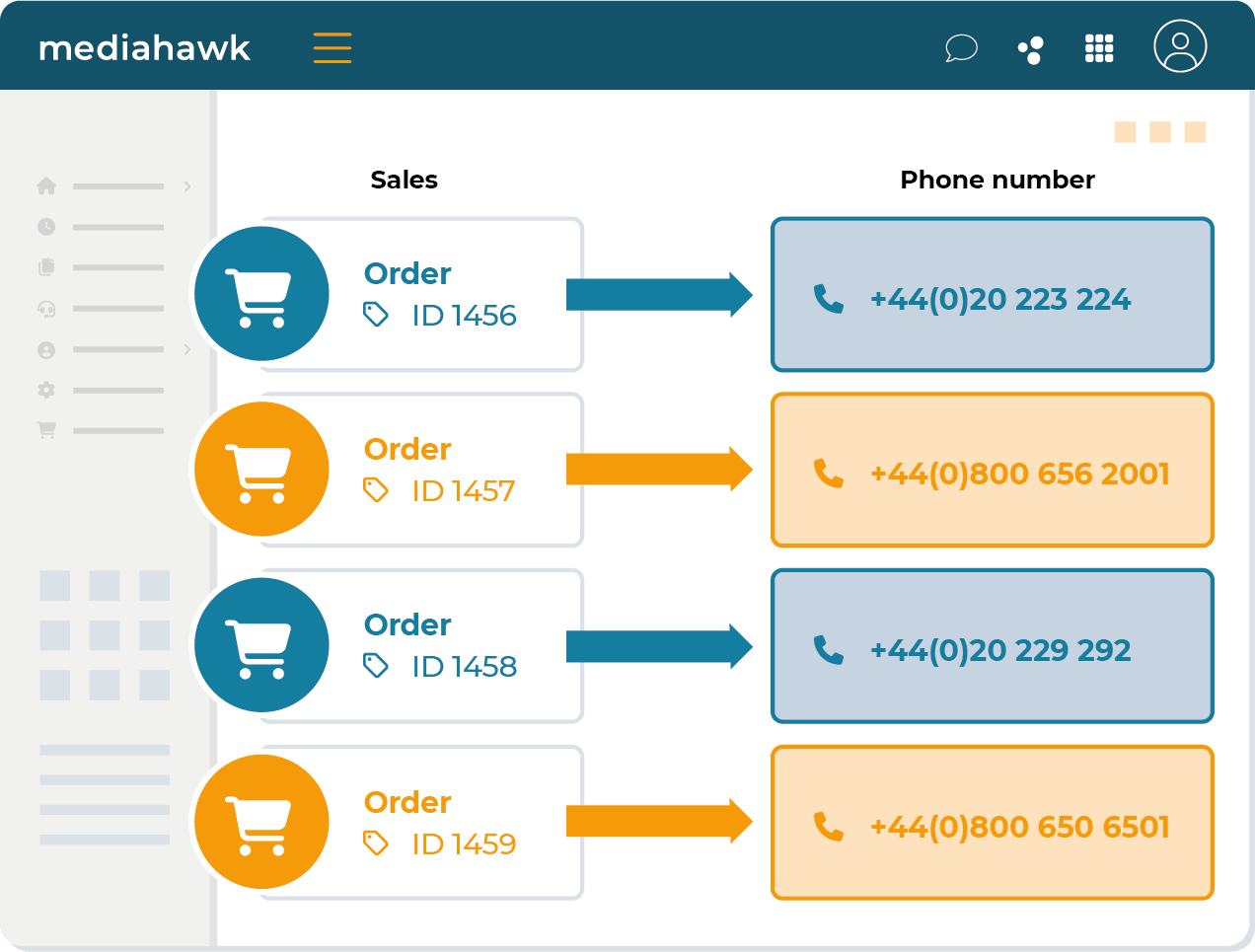Open the user profile avatar

(x=1180, y=46)
